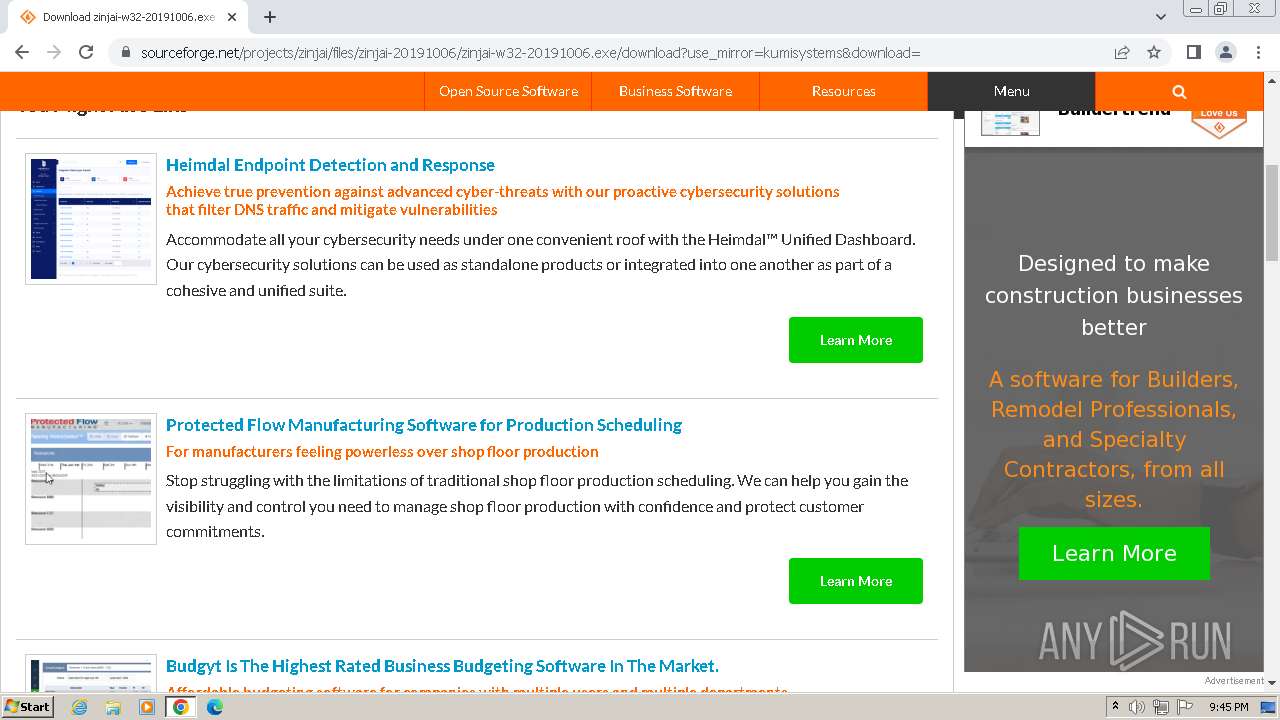
Task: Click the volume speaker tray icon
Action: coord(1137,707)
